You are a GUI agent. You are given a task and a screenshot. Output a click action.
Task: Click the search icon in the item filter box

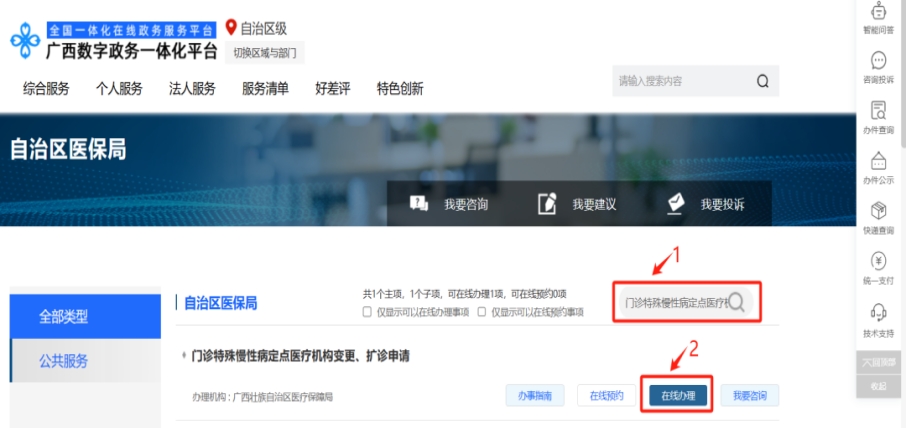(737, 303)
